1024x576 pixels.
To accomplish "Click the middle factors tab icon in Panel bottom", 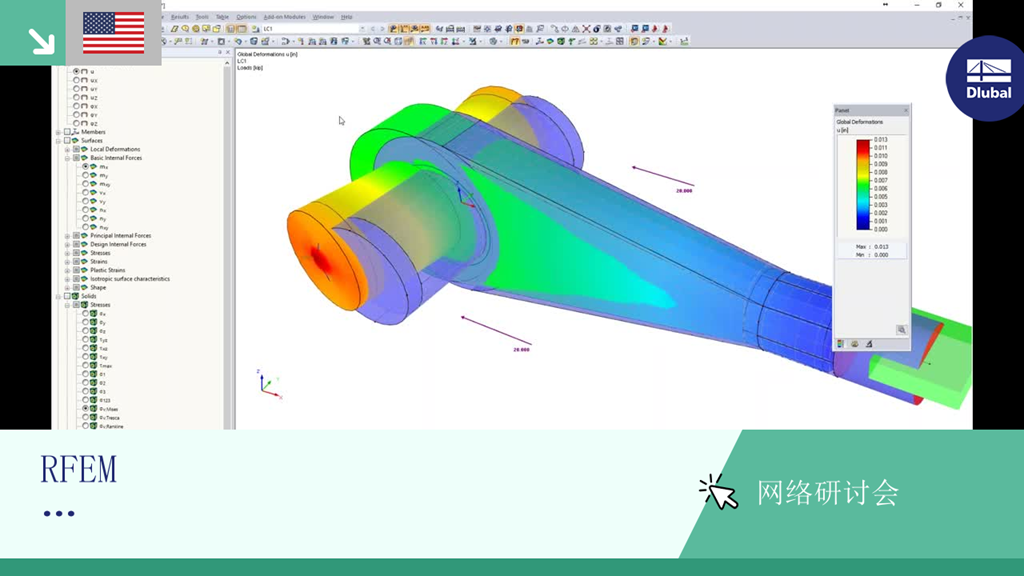I will coord(854,344).
